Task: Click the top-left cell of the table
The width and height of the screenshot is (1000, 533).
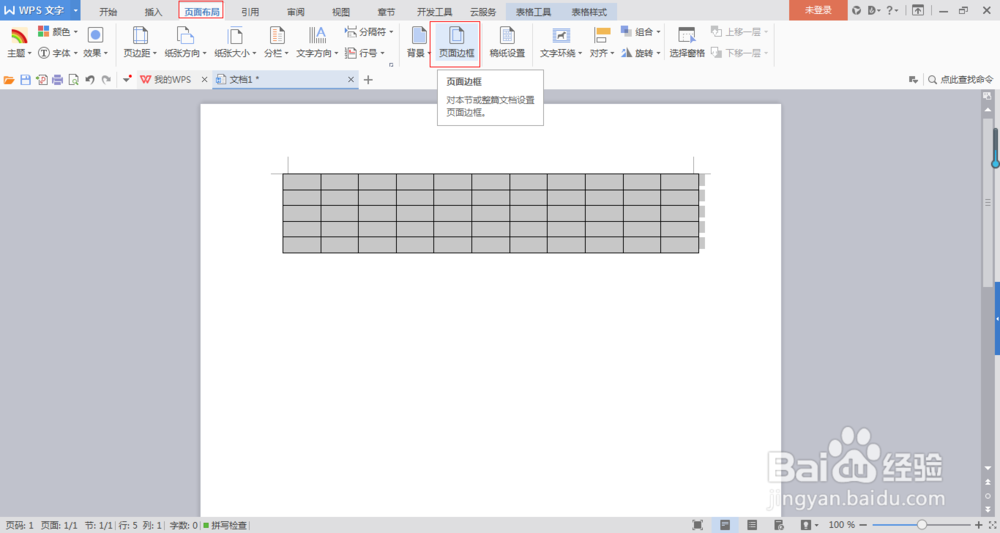Action: pos(302,182)
